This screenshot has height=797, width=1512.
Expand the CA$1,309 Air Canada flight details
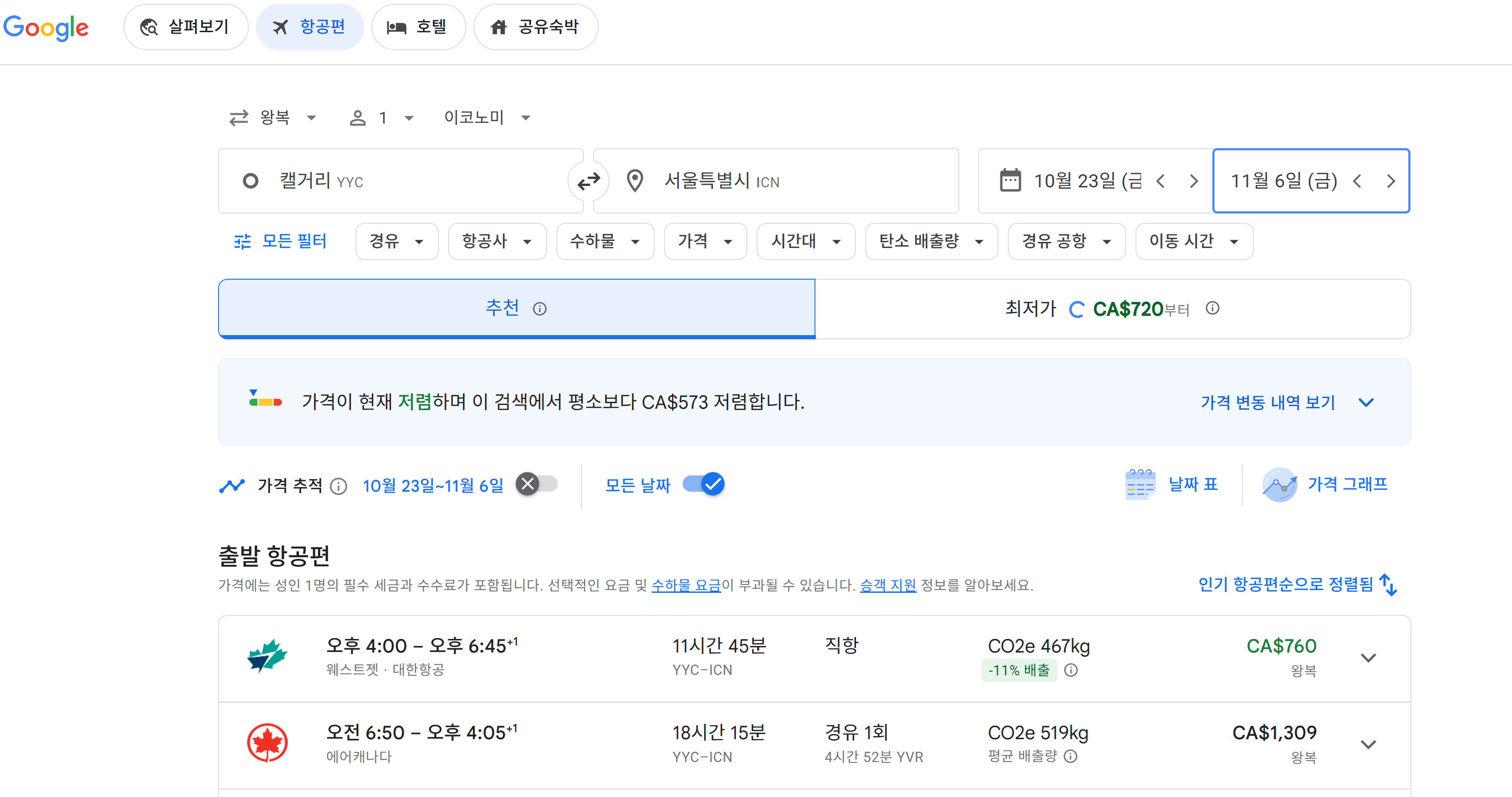[1368, 744]
